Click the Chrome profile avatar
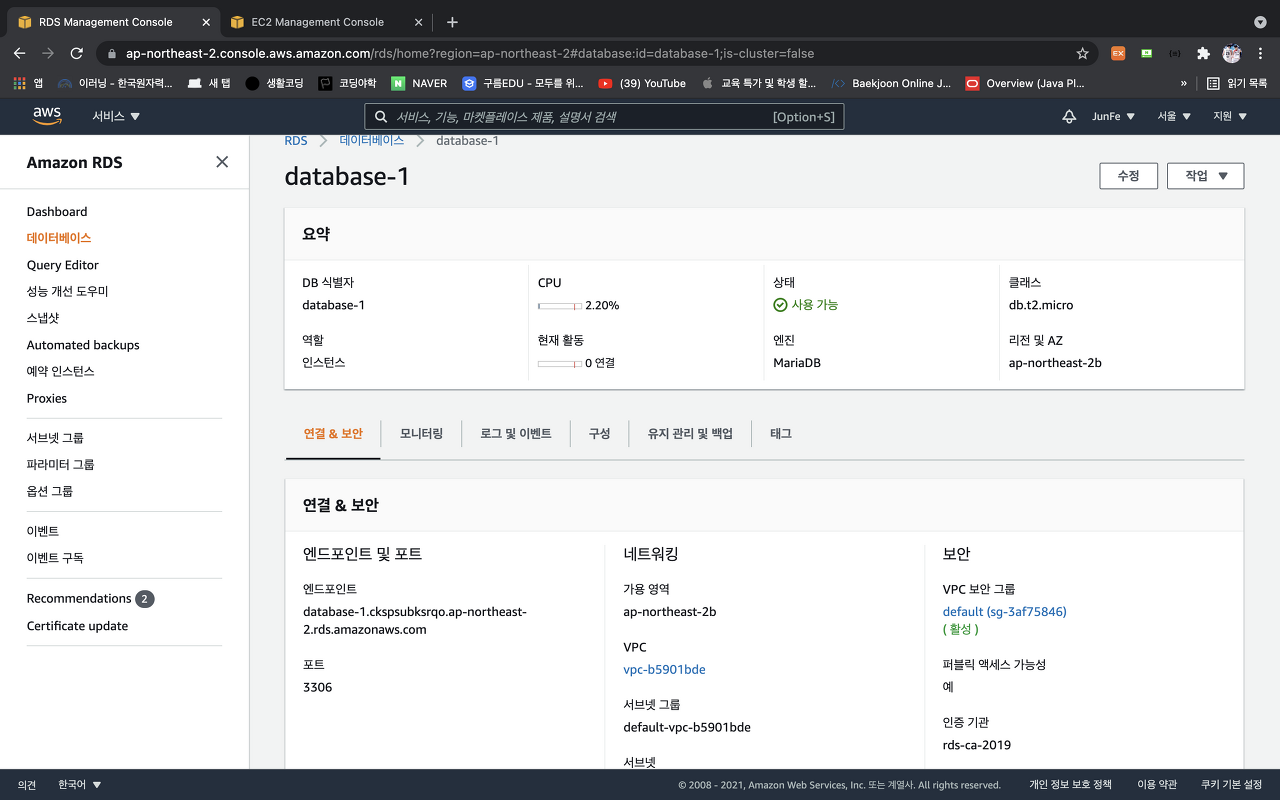Viewport: 1280px width, 800px height. pyautogui.click(x=1231, y=53)
